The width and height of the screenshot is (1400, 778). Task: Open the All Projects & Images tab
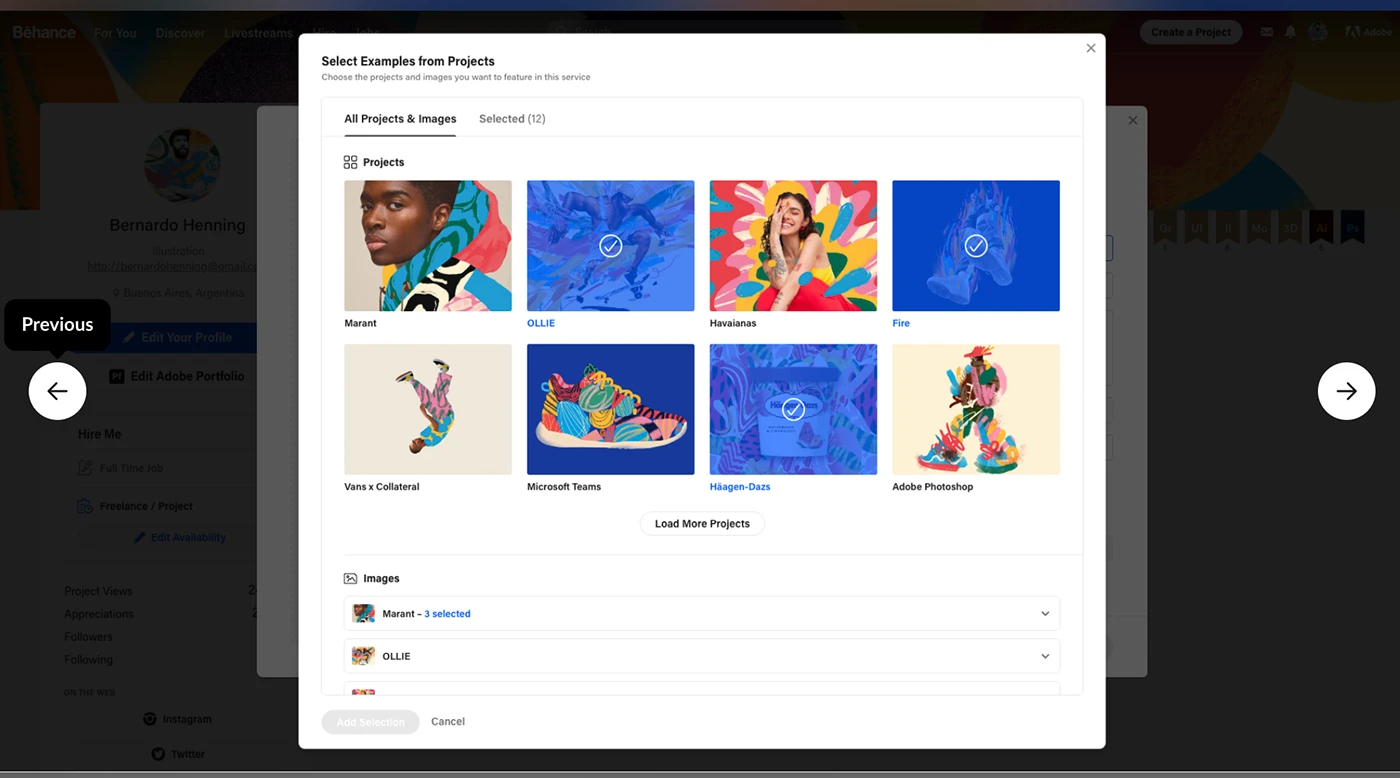pos(400,119)
